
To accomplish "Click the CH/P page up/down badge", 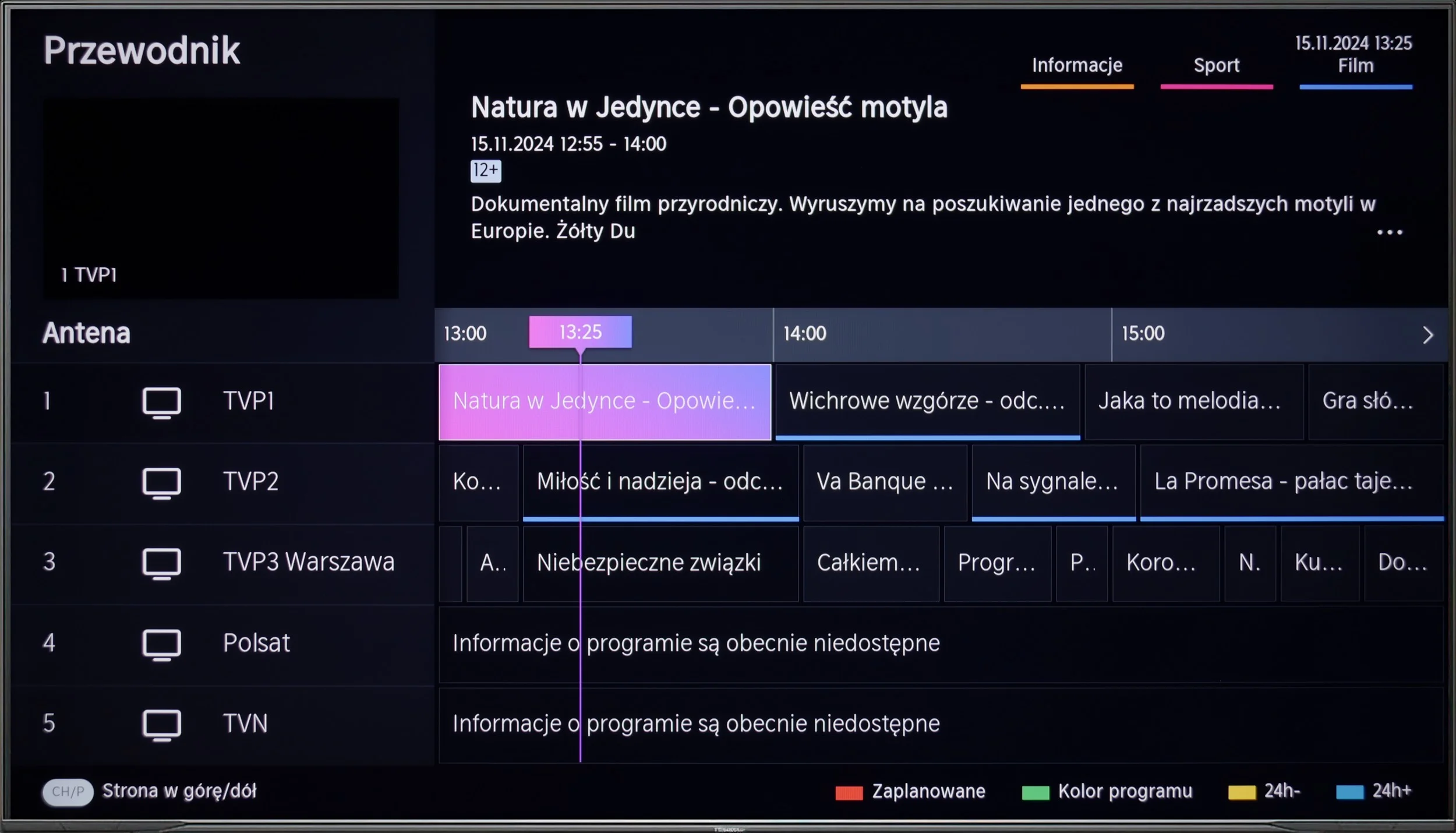I will click(x=68, y=792).
